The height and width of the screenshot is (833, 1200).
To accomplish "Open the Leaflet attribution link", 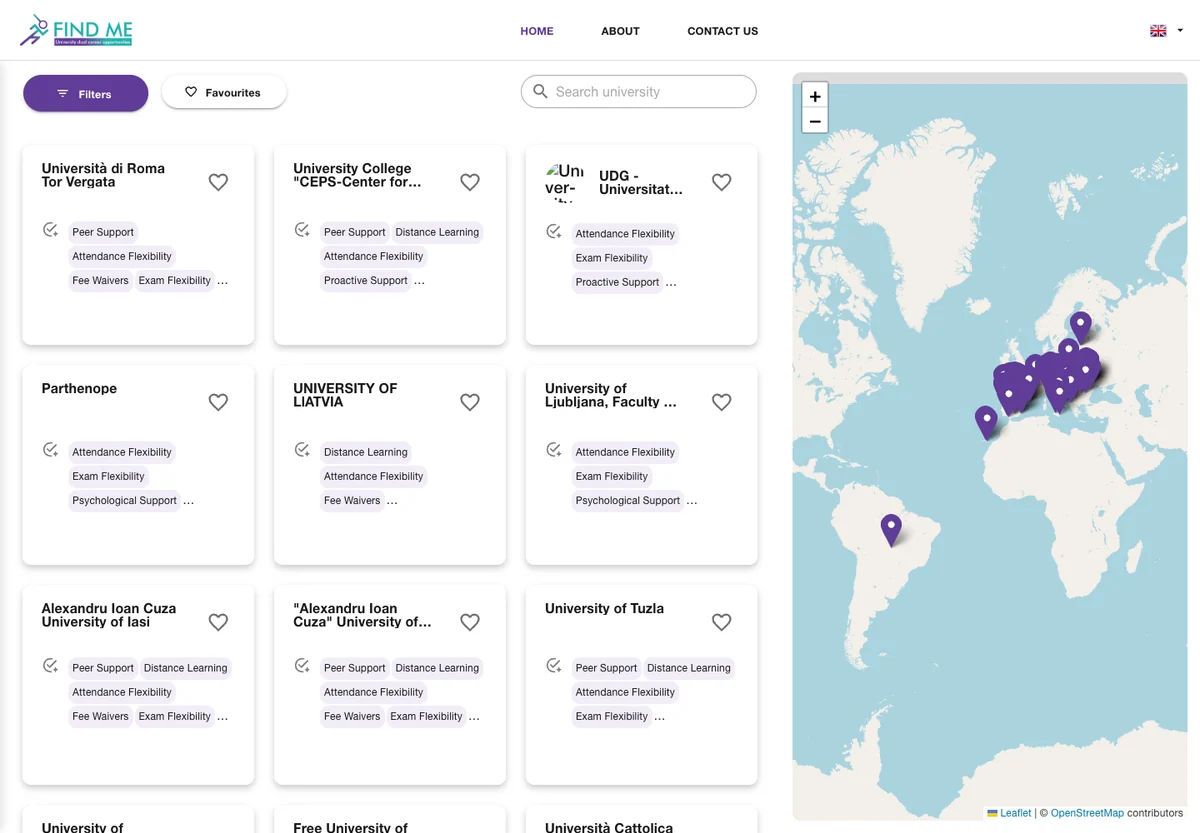I will point(1009,813).
